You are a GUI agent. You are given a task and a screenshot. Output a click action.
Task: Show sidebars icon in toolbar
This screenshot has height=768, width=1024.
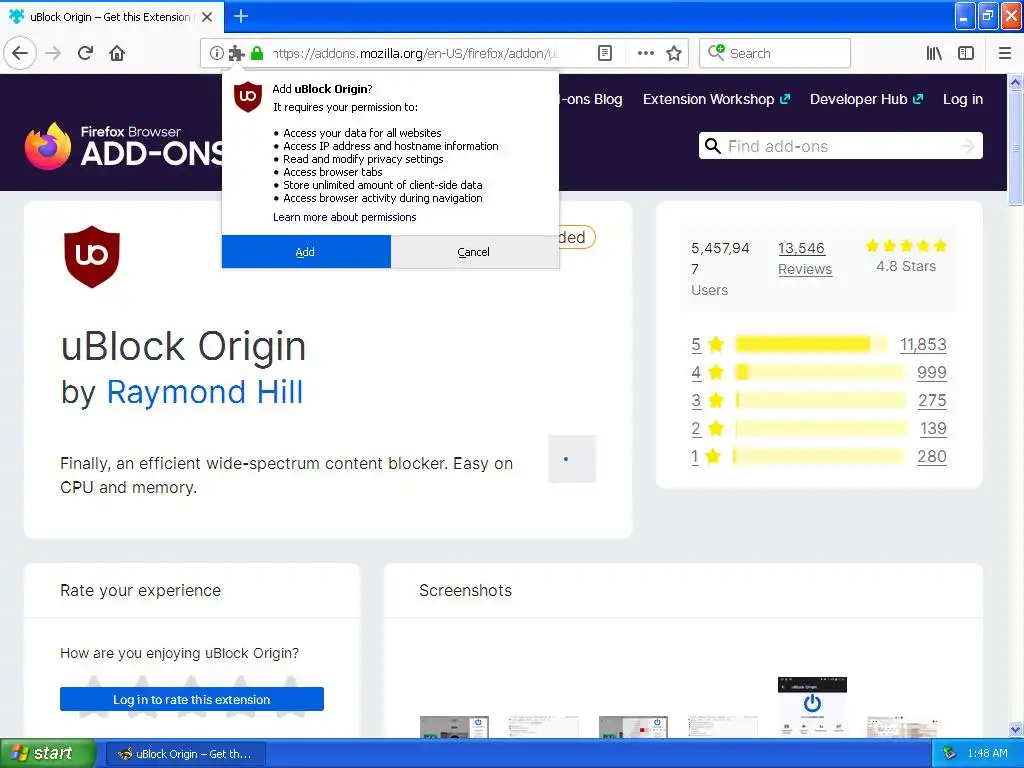point(966,53)
